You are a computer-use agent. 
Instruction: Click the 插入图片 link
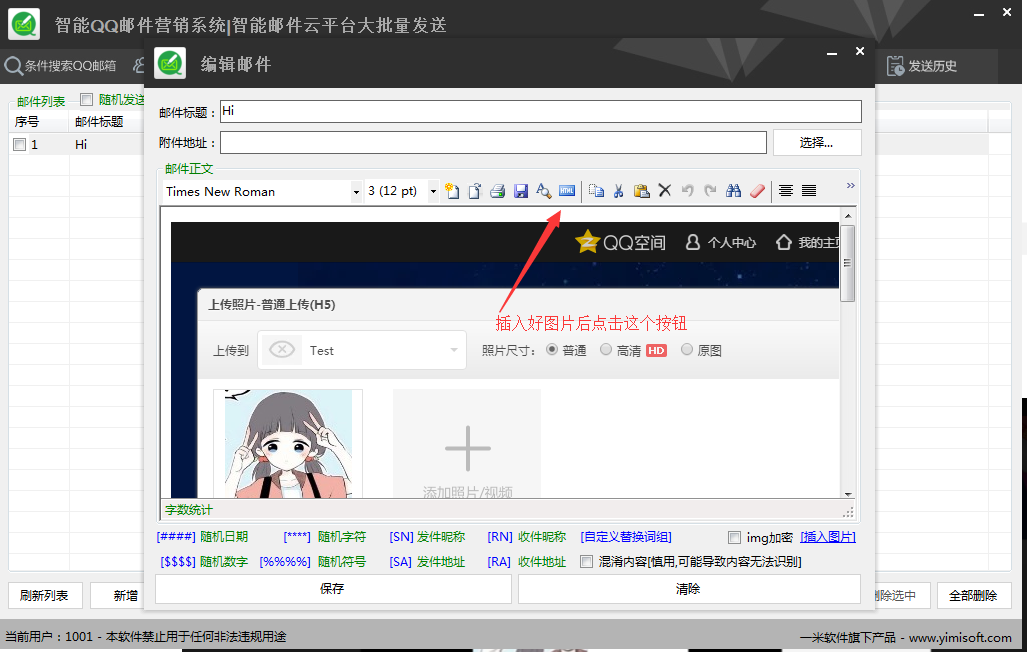(828, 537)
